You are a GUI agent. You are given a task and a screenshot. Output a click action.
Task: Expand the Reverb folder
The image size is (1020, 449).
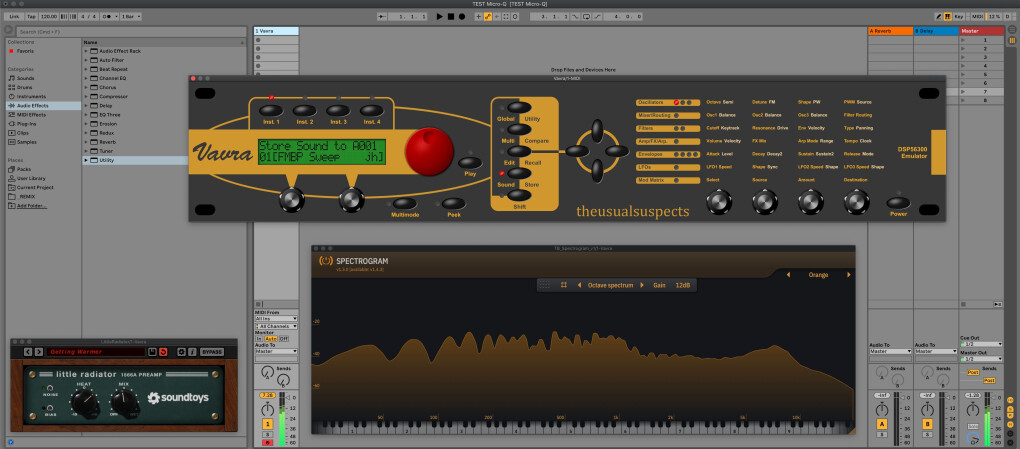pos(85,142)
